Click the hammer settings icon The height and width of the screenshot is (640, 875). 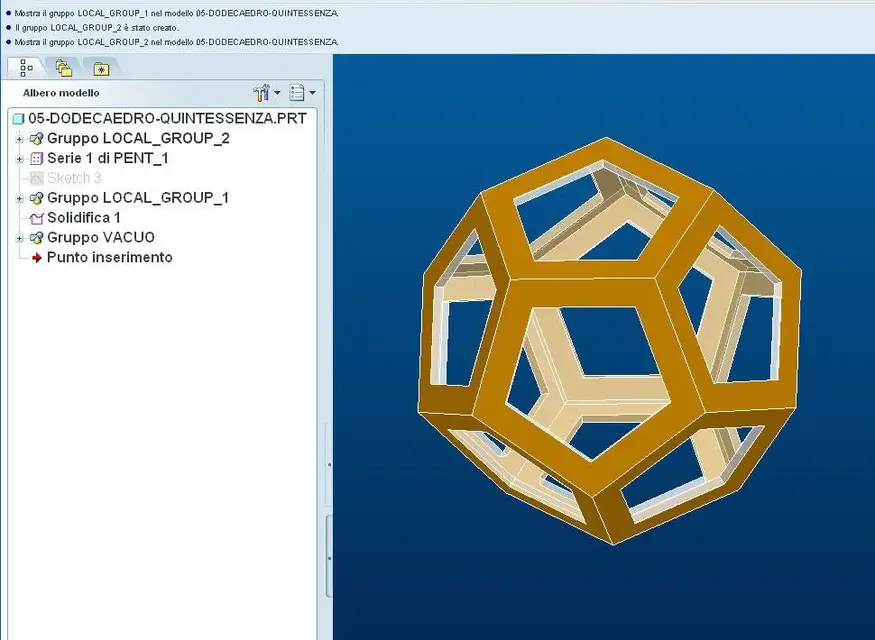tap(261, 93)
